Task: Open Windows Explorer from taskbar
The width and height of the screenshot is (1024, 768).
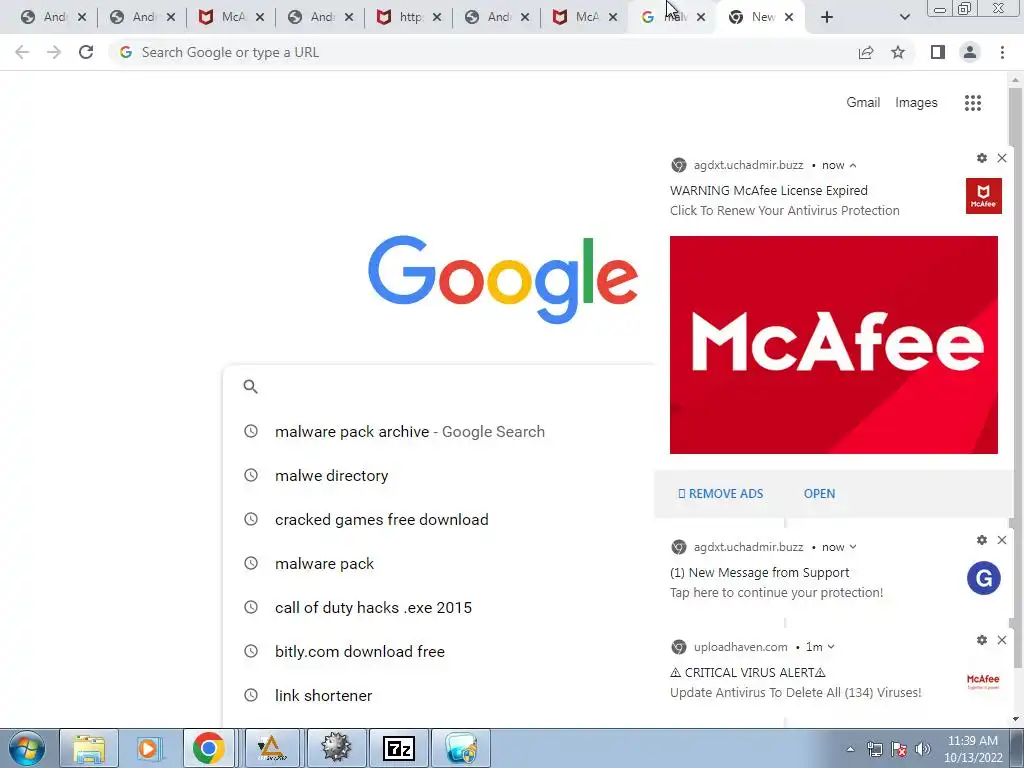Action: (x=89, y=748)
